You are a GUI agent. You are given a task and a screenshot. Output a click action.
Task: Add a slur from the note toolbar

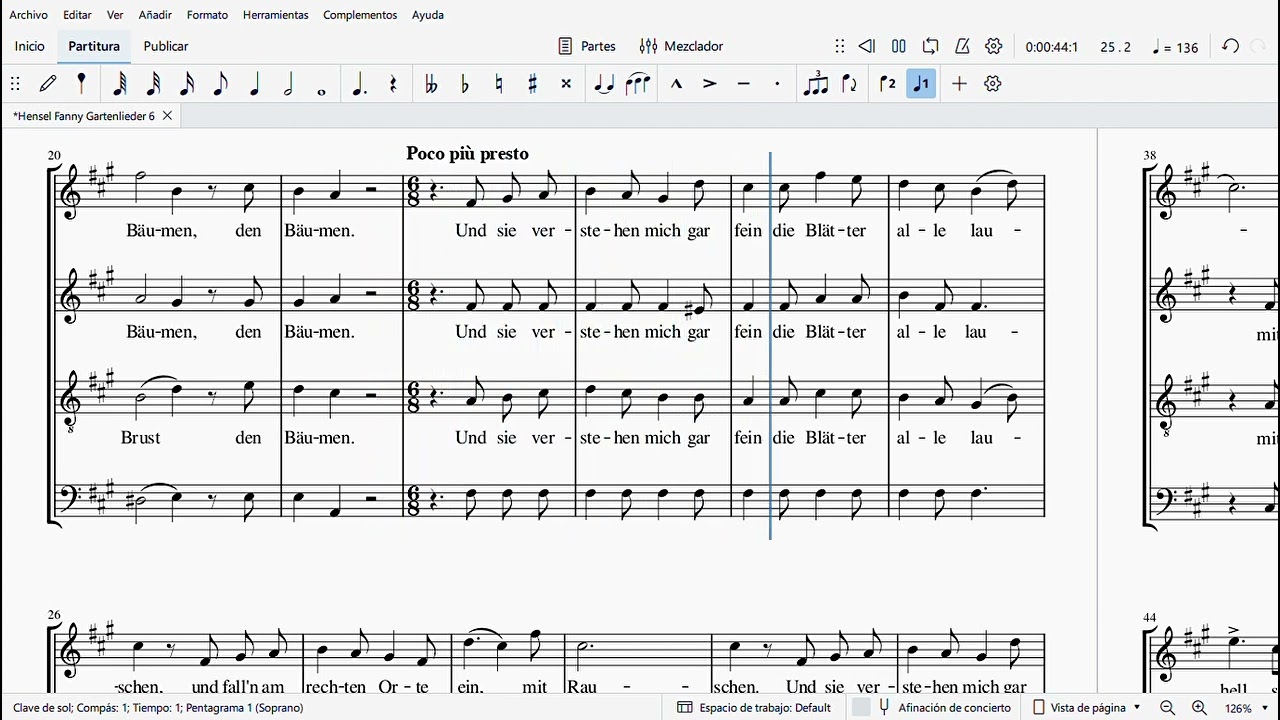coord(638,84)
